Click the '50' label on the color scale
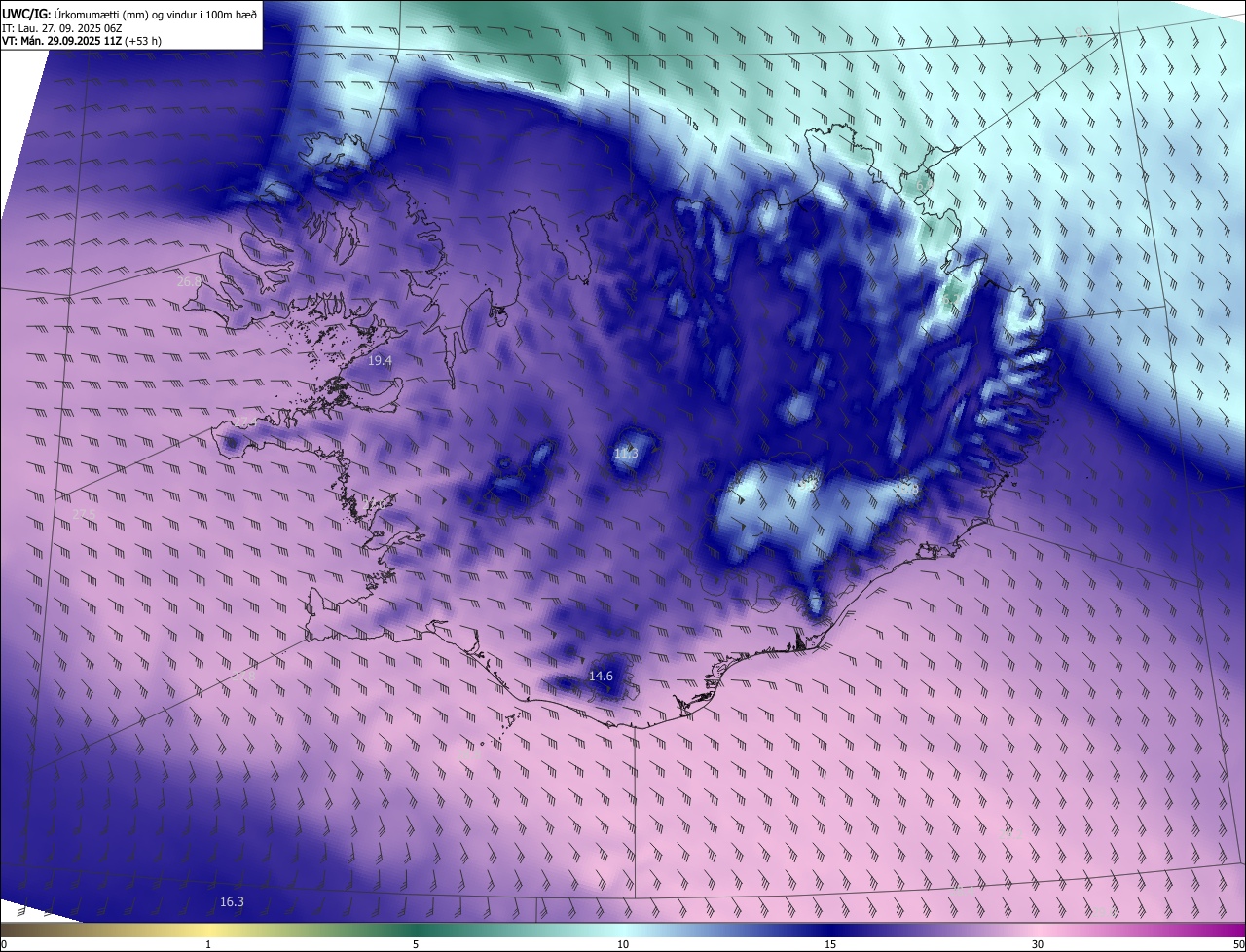The image size is (1246, 952). tap(1238, 944)
